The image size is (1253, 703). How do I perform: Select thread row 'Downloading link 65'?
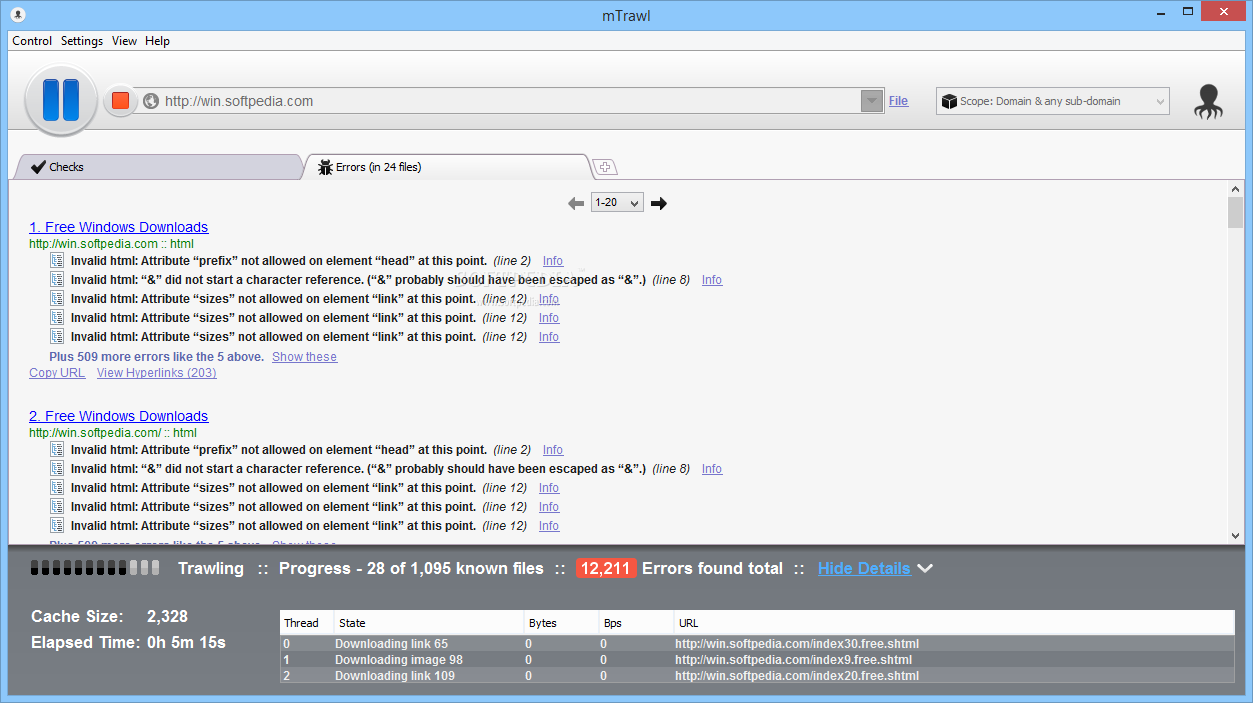click(x=757, y=644)
